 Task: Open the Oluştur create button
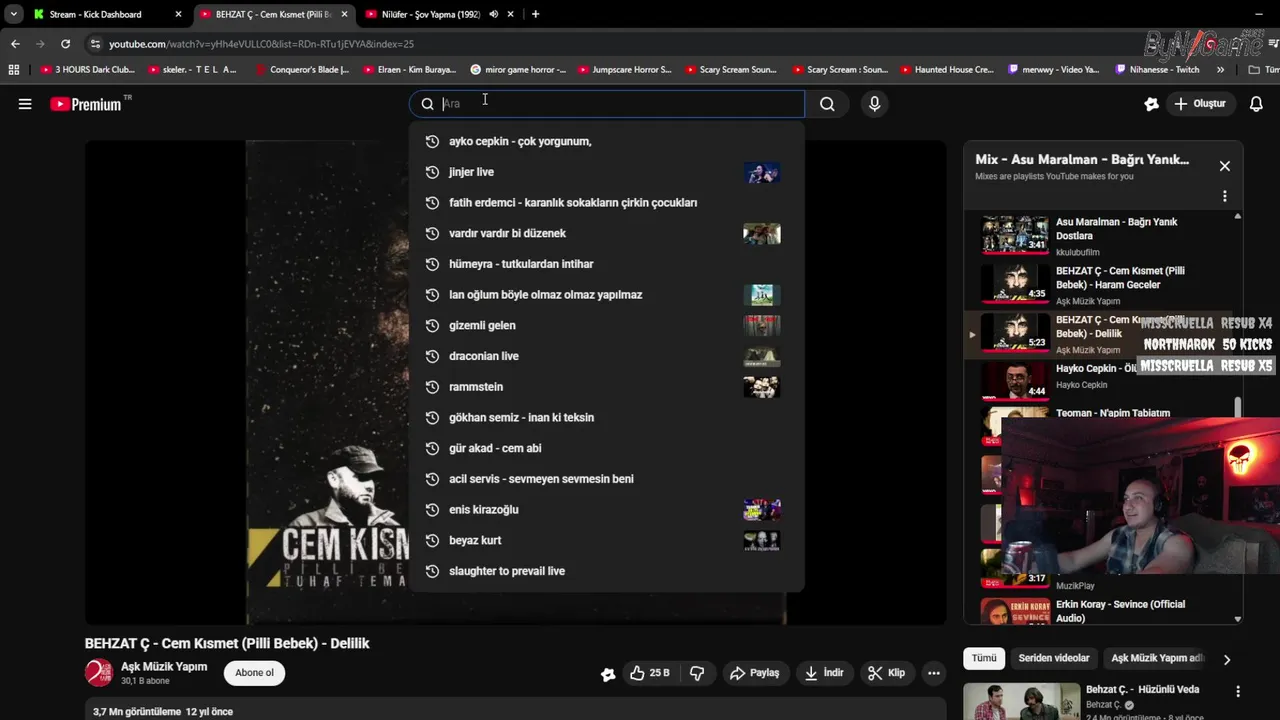(1200, 104)
